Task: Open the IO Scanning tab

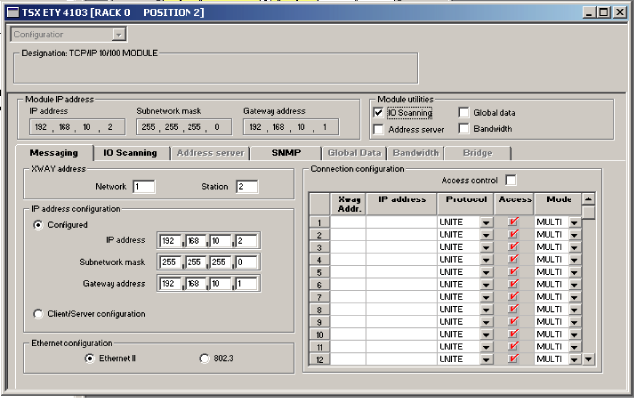Action: point(130,153)
